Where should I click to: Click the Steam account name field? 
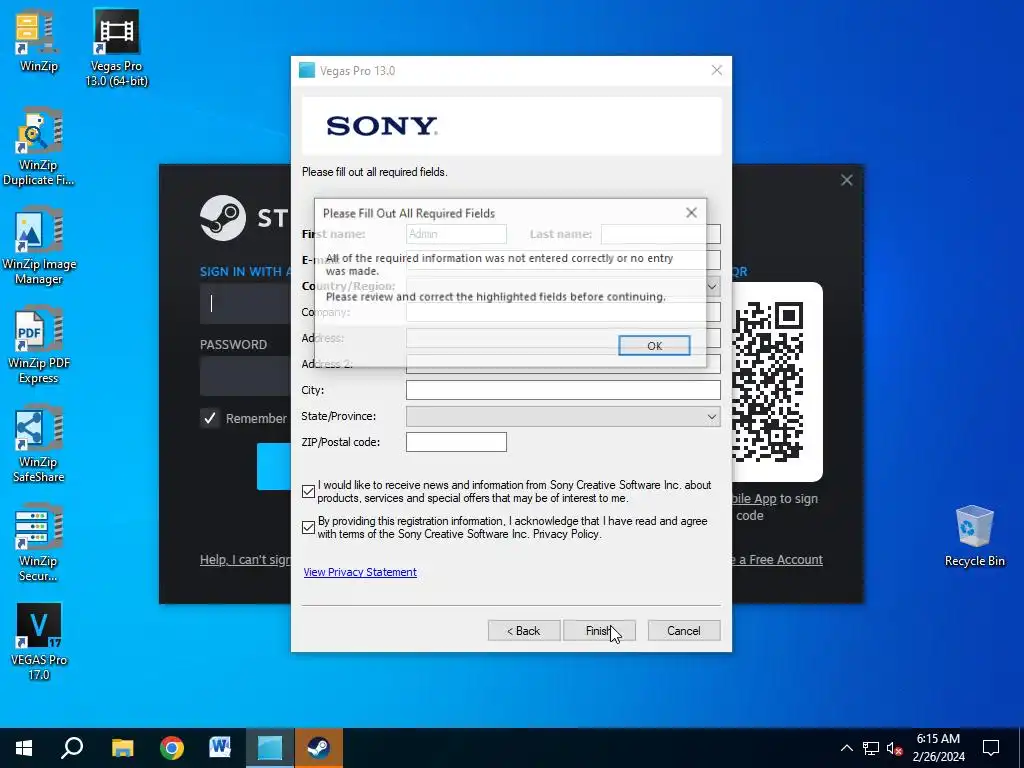pos(245,304)
